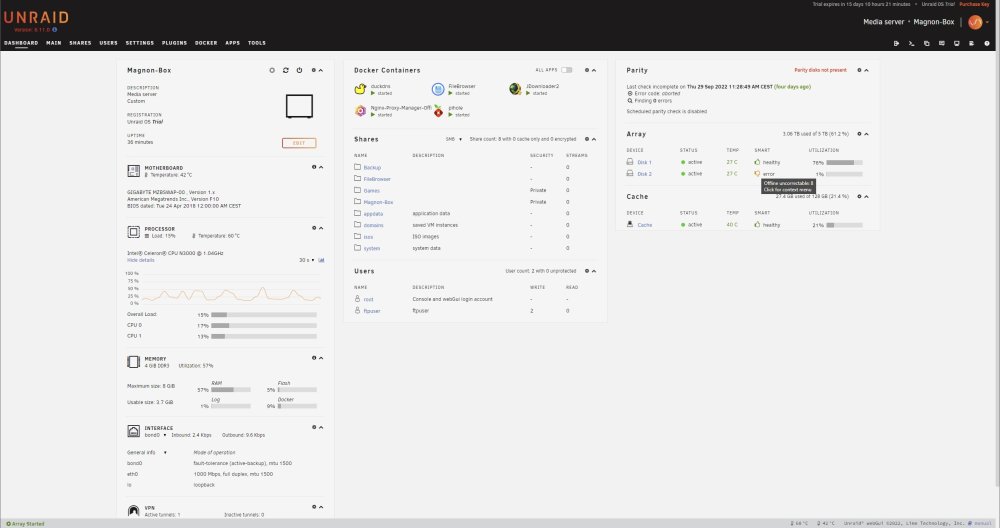Viewport: 1000px width, 528px height.
Task: Click the reboot icon in Magnon-Box panel
Action: coord(286,70)
